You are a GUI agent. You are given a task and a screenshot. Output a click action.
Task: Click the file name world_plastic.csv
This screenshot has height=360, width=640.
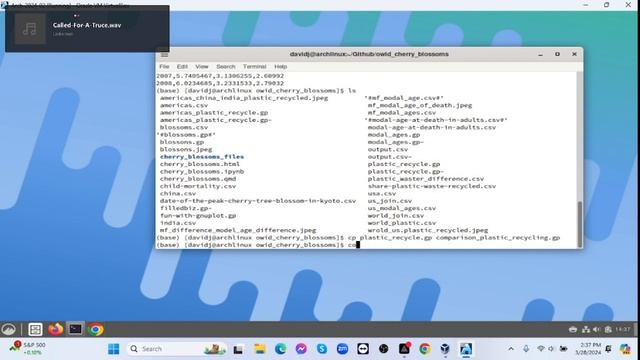pos(402,223)
